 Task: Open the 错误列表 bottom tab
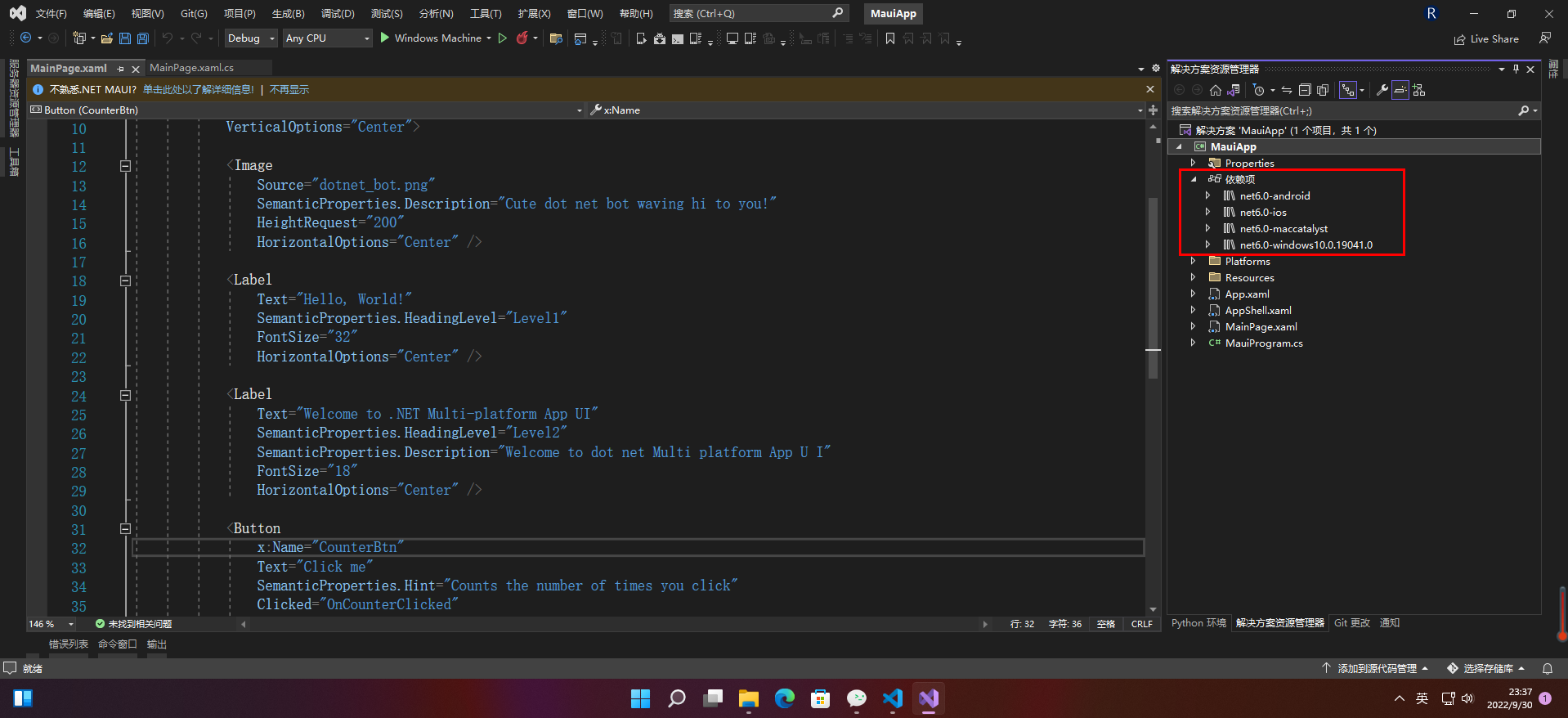69,644
